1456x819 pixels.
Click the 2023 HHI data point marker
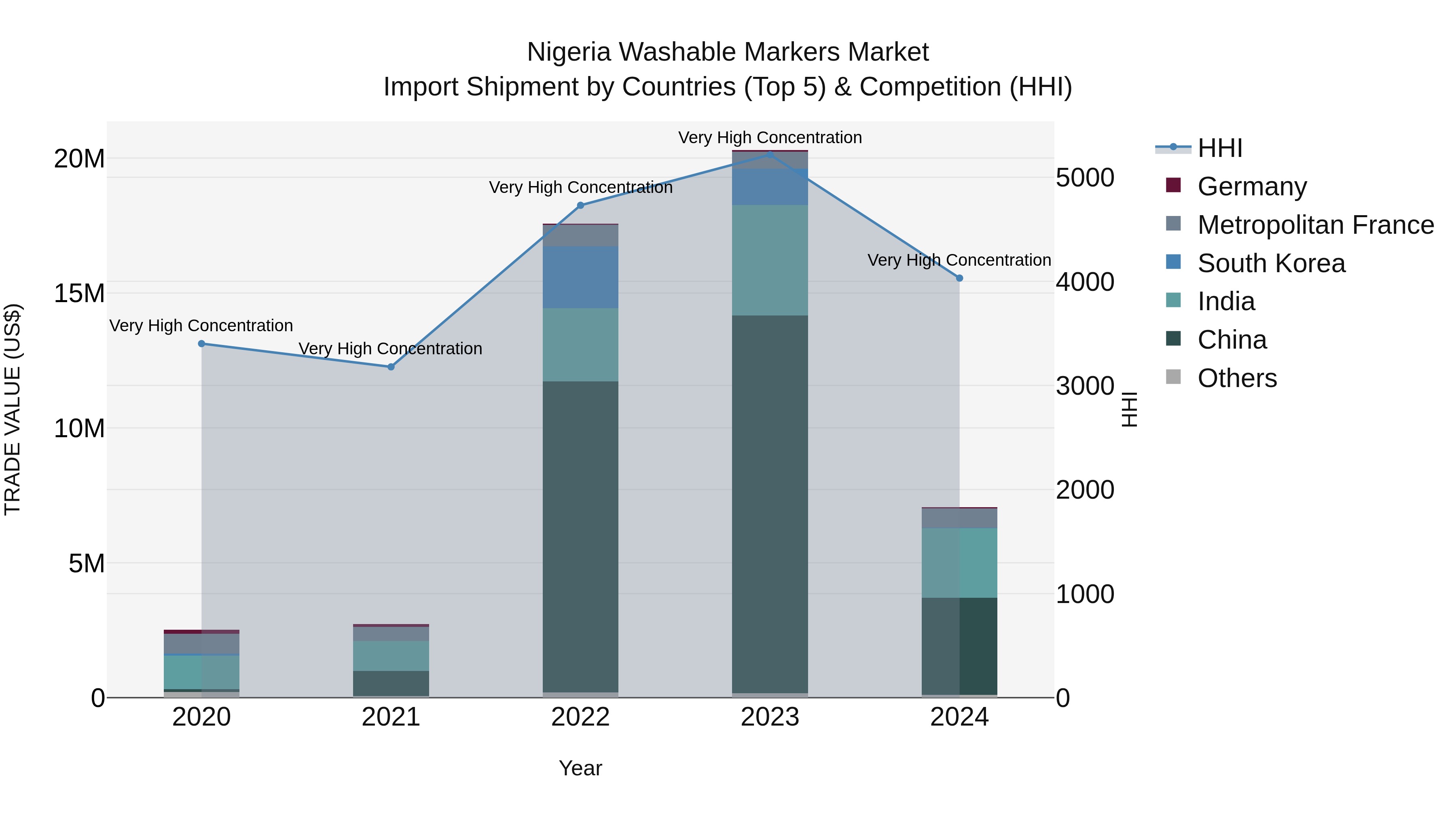click(x=770, y=154)
